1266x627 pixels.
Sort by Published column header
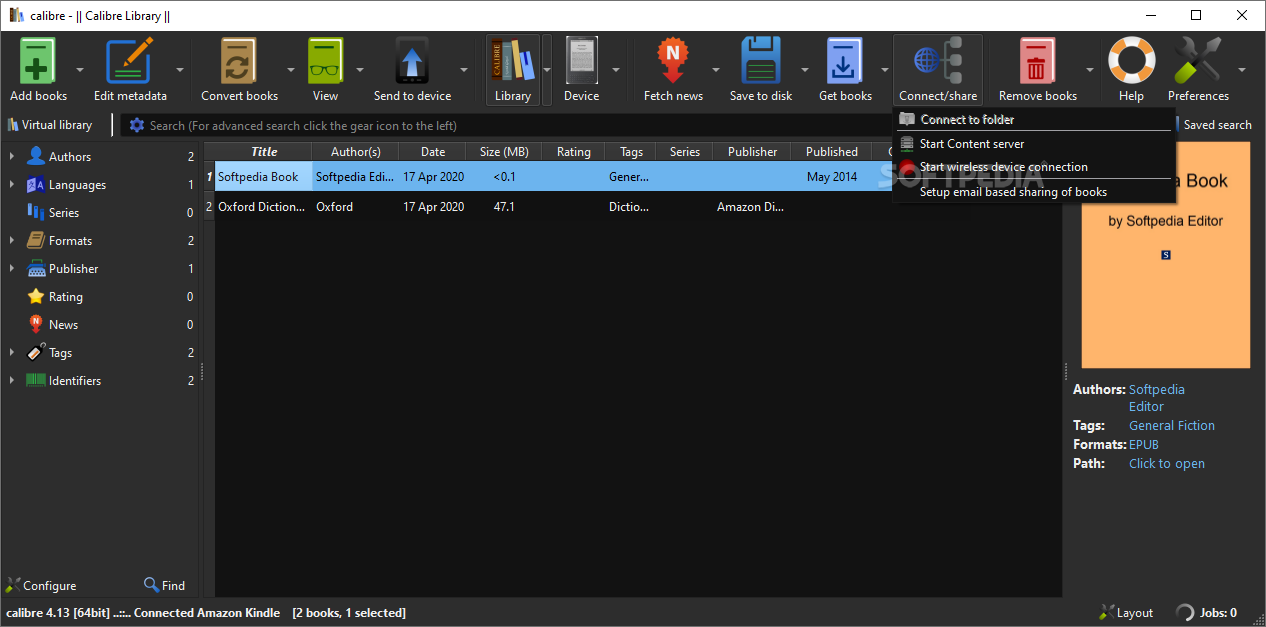pyautogui.click(x=831, y=152)
